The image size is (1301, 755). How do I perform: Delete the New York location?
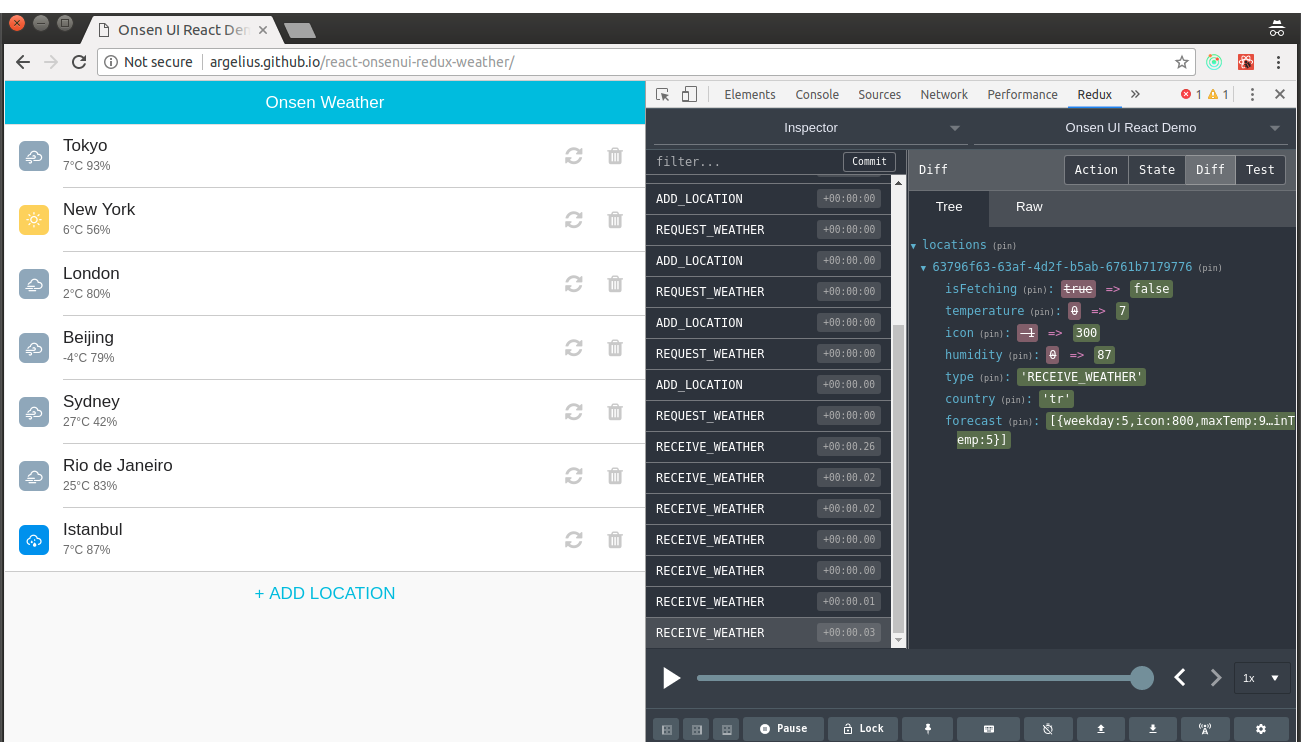coord(615,220)
